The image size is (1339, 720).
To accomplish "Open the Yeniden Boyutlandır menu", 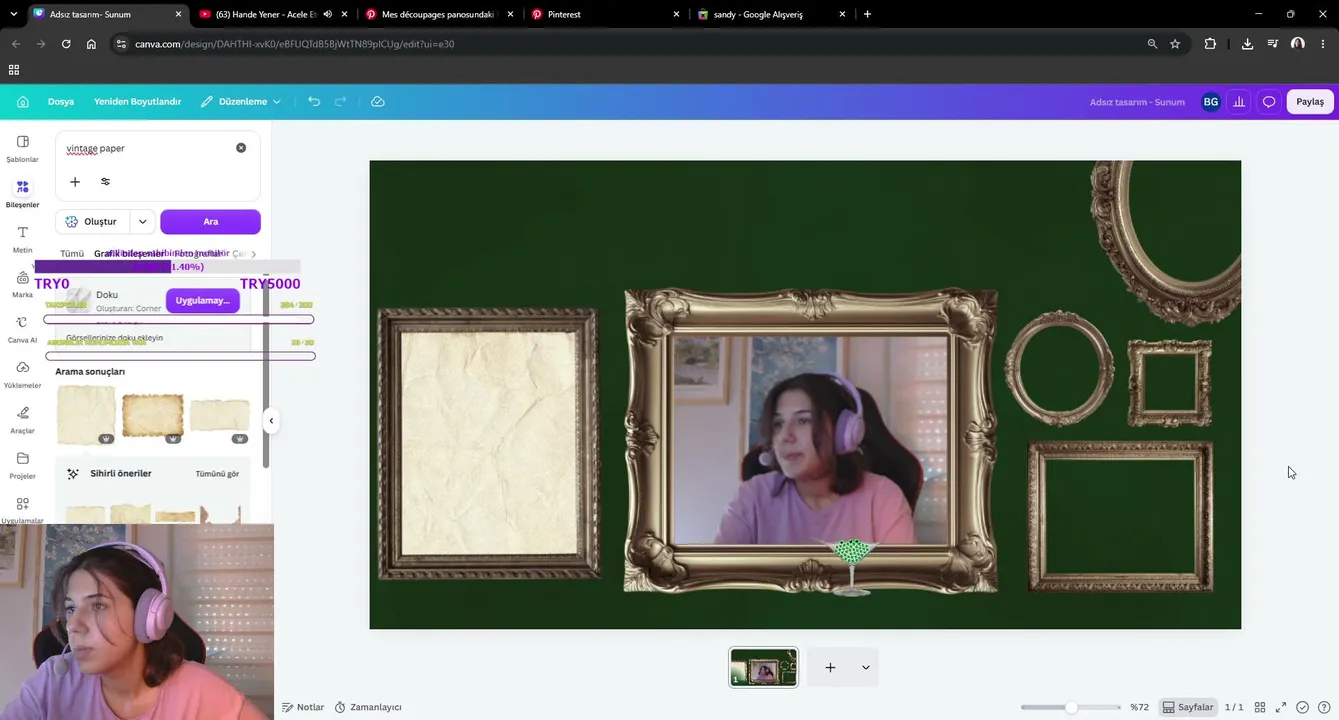I will (x=138, y=102).
